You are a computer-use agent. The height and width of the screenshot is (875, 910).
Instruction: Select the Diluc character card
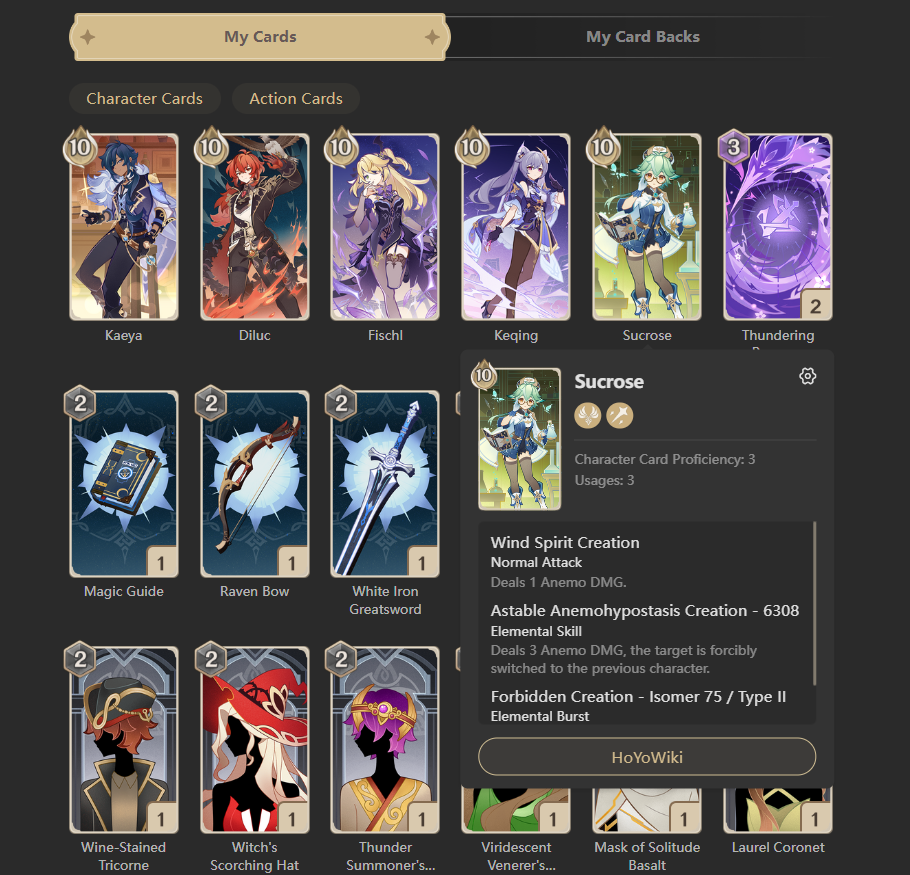[255, 227]
